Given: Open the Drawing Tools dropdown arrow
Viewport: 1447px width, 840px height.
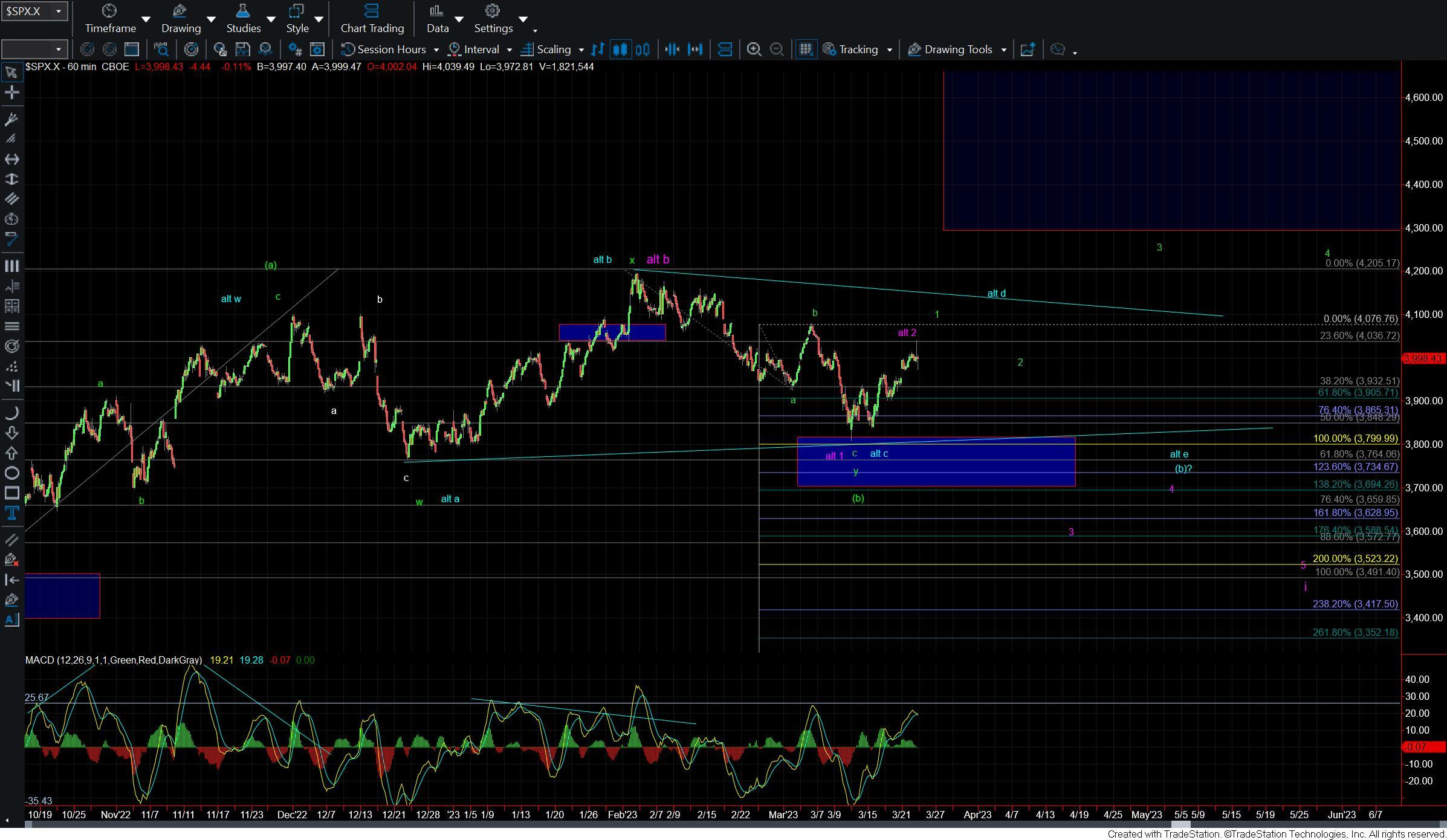Looking at the screenshot, I should pos(1003,50).
